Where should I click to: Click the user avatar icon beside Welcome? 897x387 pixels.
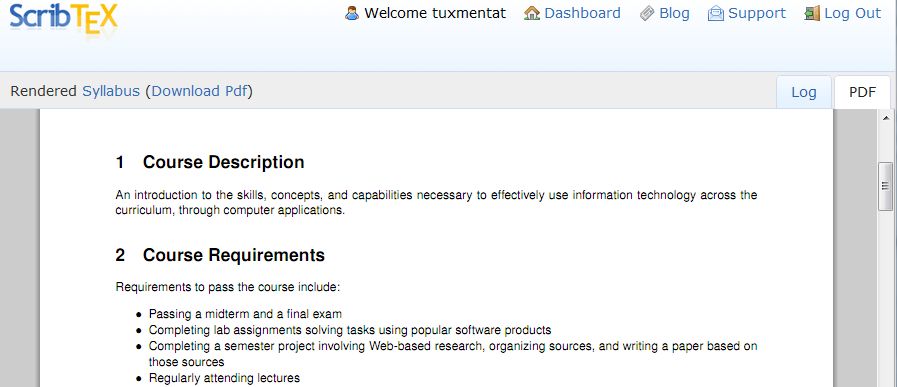tap(352, 13)
